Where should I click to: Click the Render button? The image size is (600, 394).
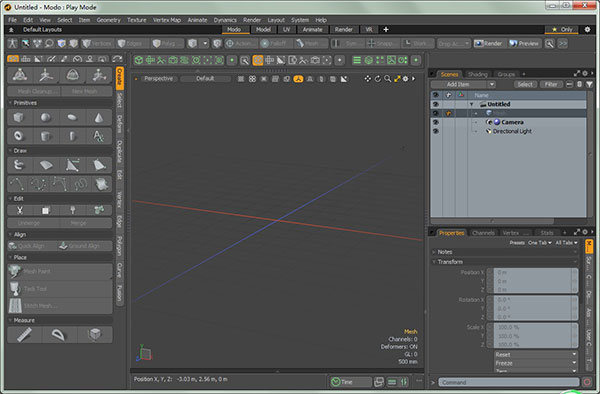coord(488,44)
